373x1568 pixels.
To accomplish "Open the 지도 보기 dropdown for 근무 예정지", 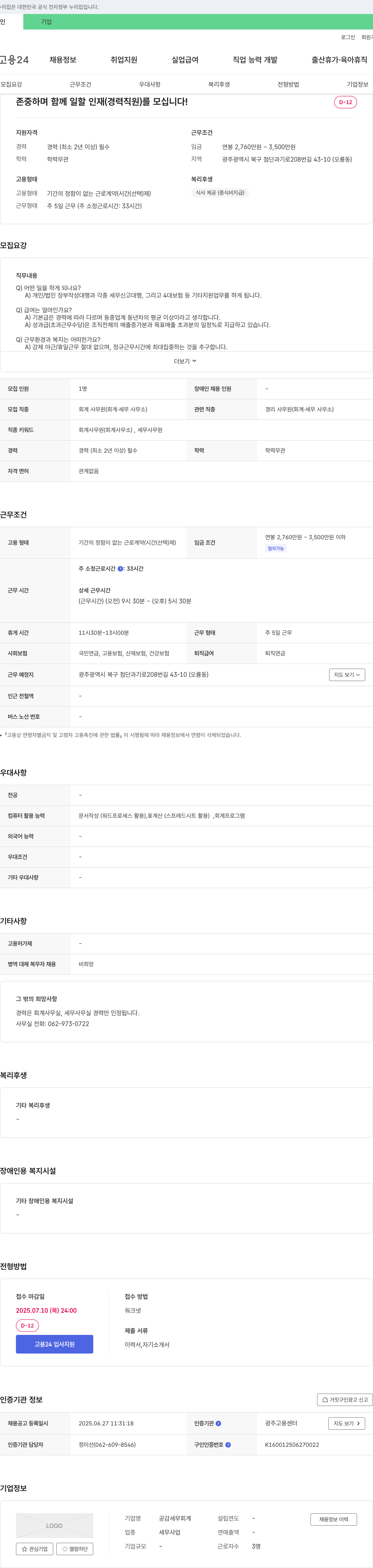I will pos(347,674).
